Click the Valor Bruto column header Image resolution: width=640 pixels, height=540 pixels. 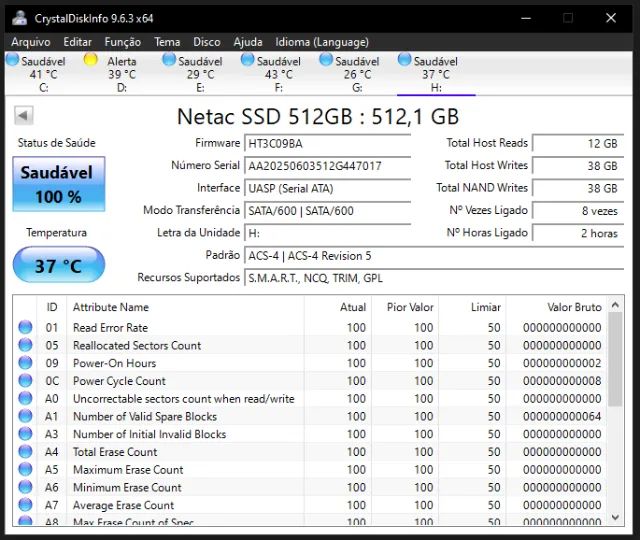[557, 307]
